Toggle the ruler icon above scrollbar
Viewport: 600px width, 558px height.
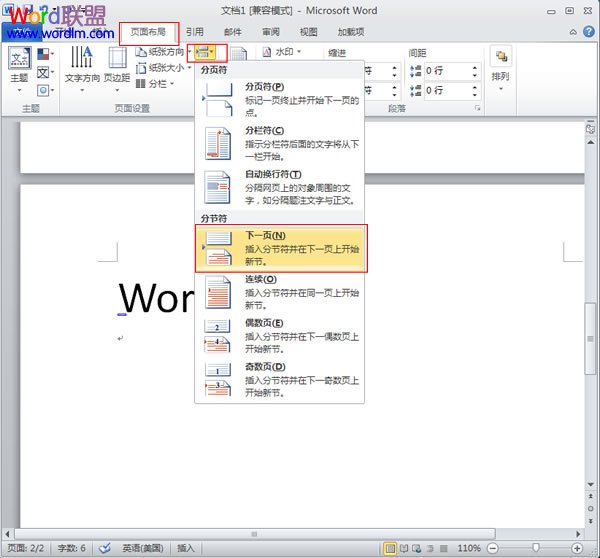pyautogui.click(x=590, y=128)
